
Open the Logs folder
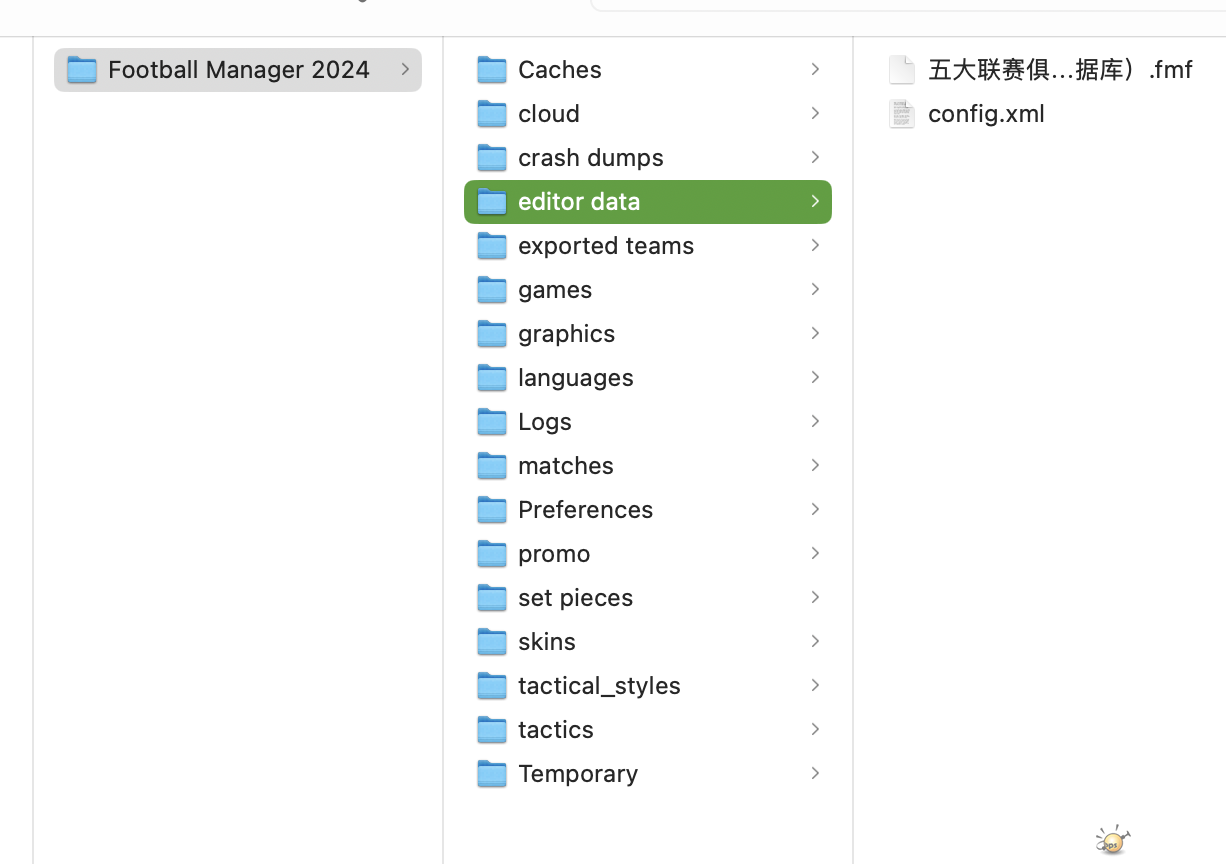point(544,422)
